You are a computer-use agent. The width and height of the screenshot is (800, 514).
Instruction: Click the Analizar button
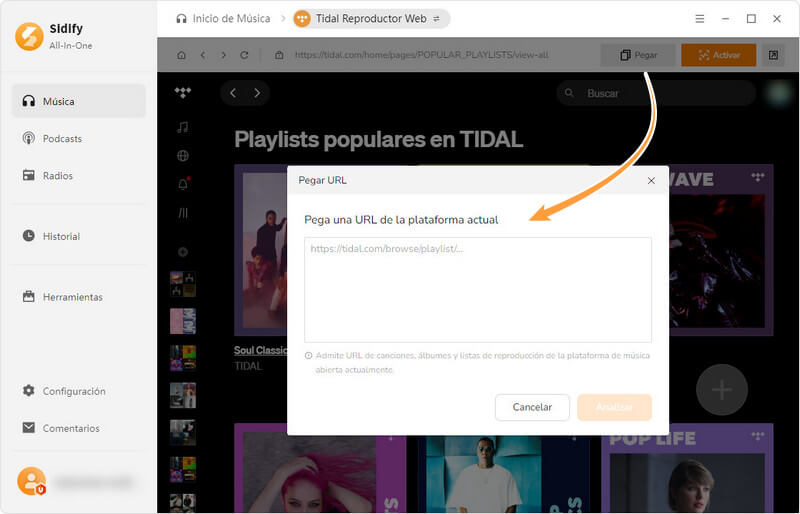click(614, 407)
